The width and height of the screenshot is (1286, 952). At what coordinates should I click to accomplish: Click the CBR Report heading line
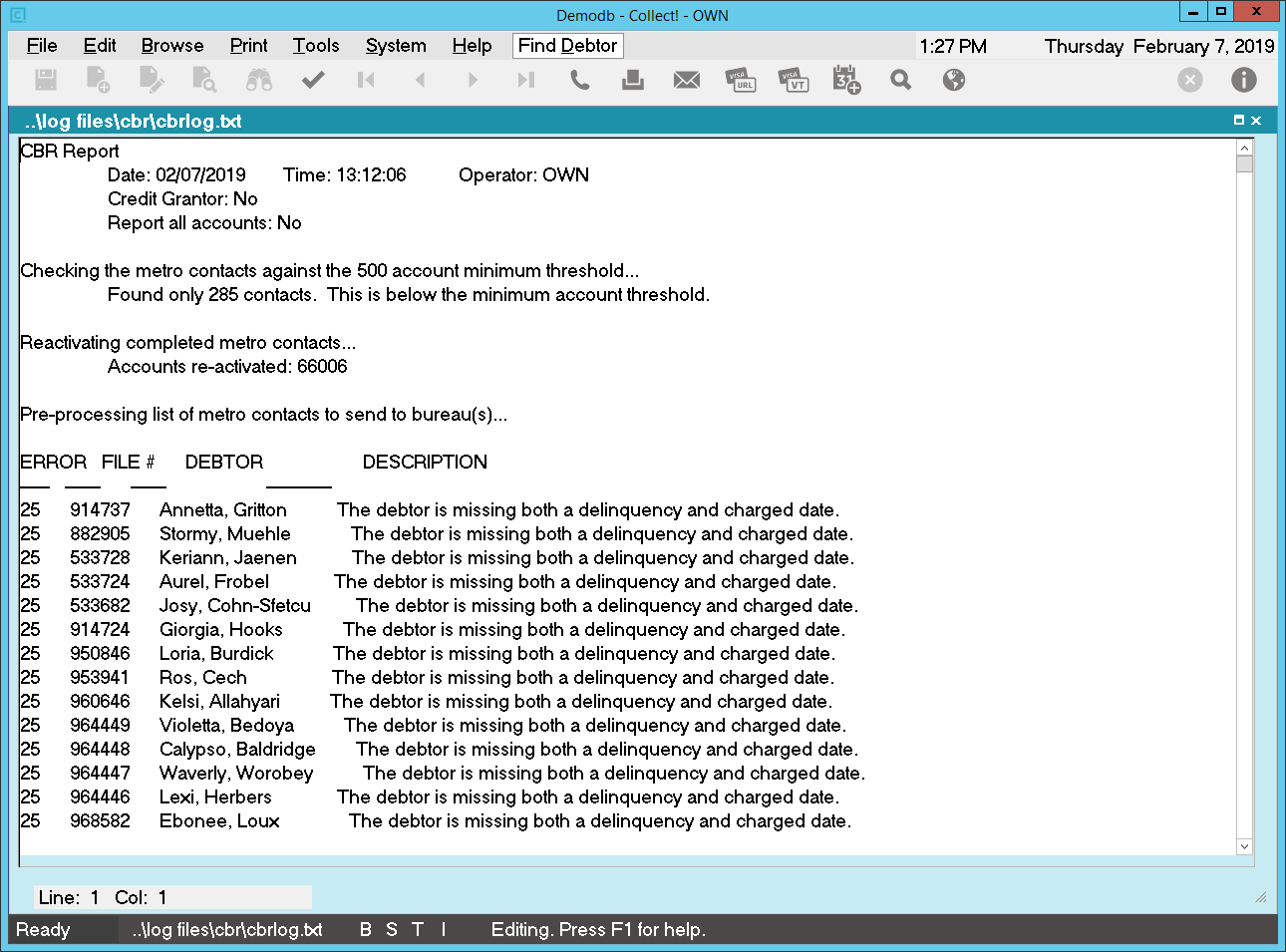point(70,152)
